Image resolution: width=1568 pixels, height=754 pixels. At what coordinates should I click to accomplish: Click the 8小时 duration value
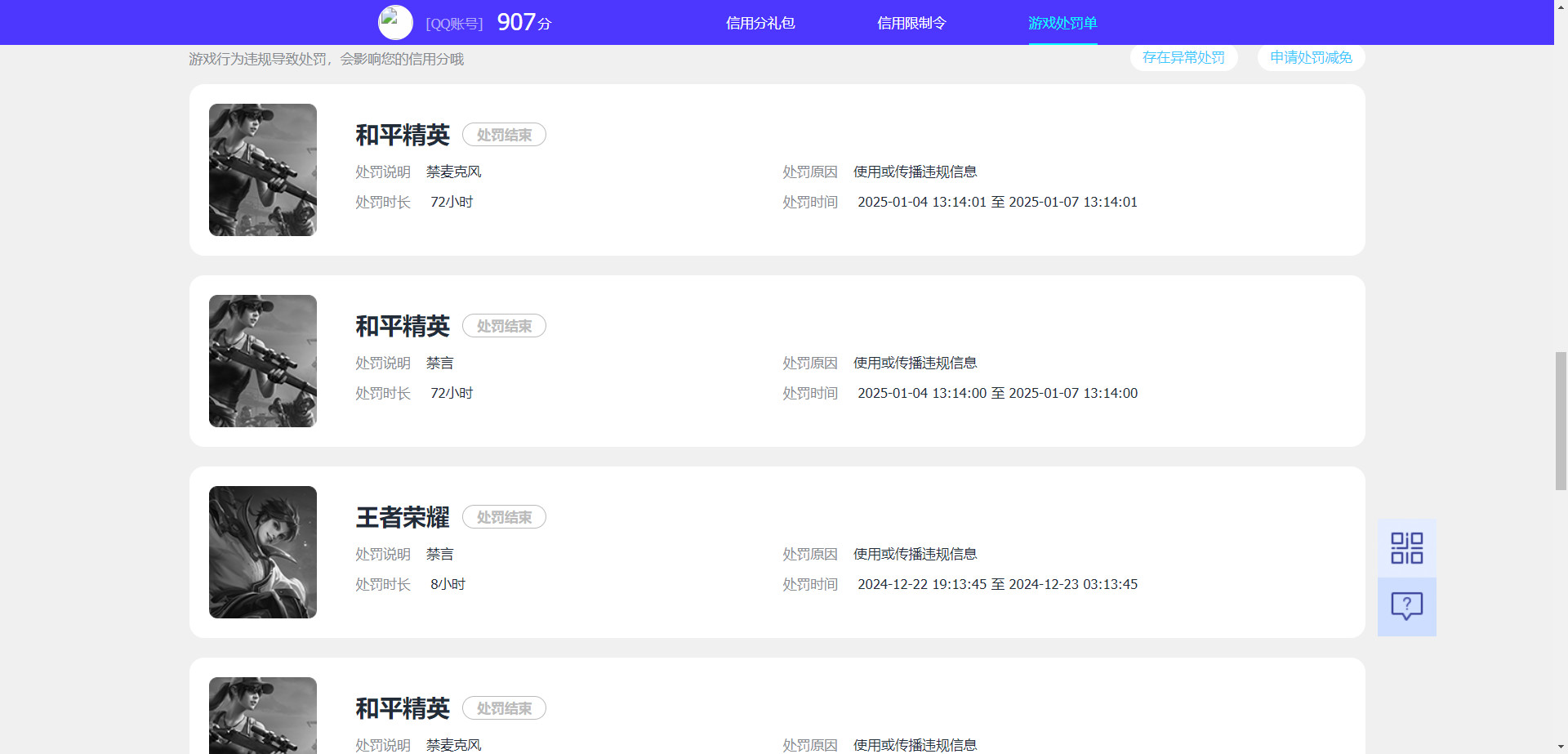(x=448, y=584)
